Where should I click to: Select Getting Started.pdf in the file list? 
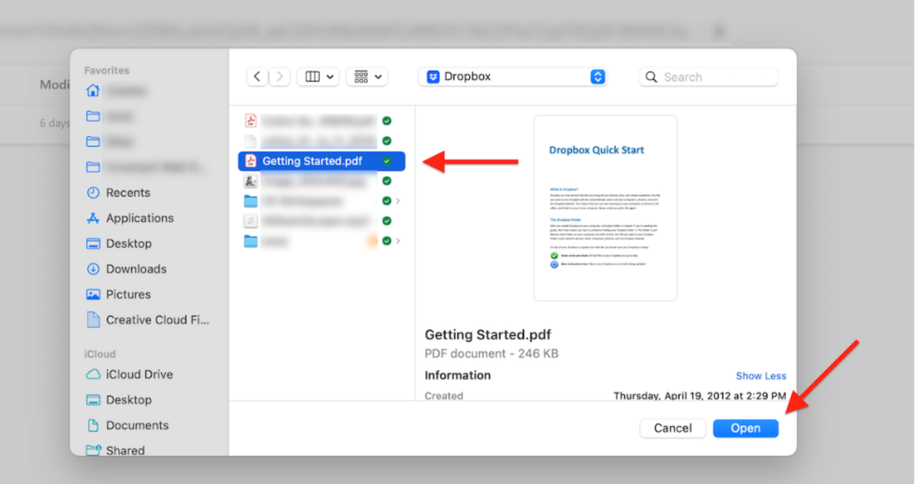(x=322, y=161)
